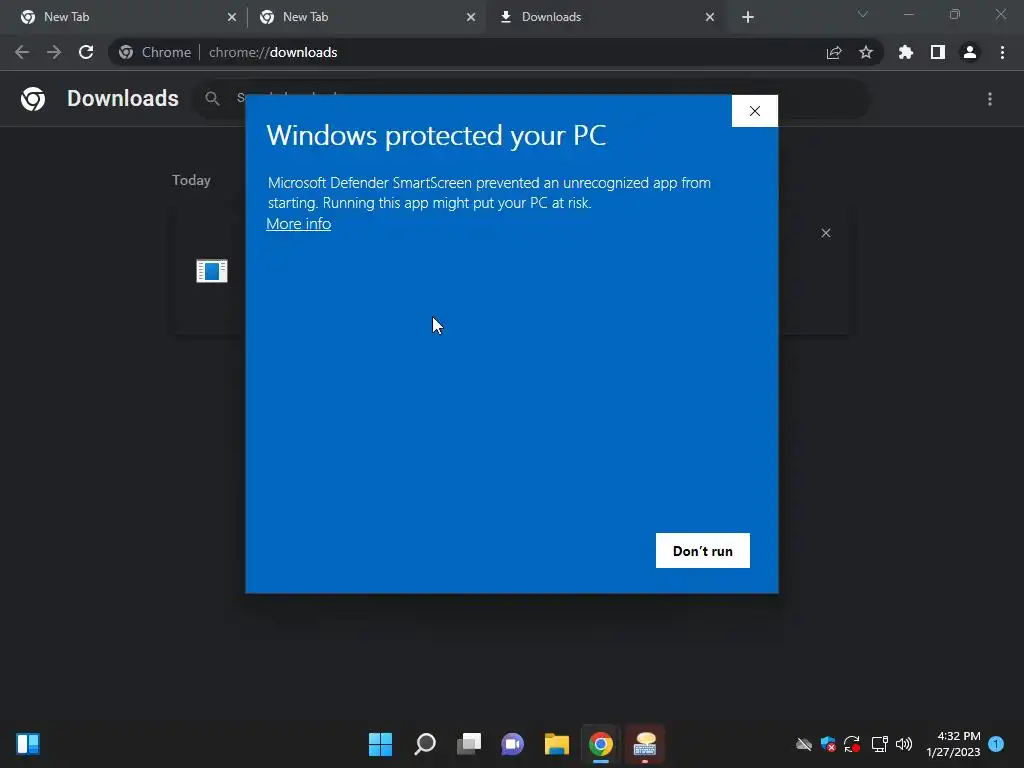Open the Windows Start menu
The height and width of the screenshot is (768, 1024).
tap(381, 744)
